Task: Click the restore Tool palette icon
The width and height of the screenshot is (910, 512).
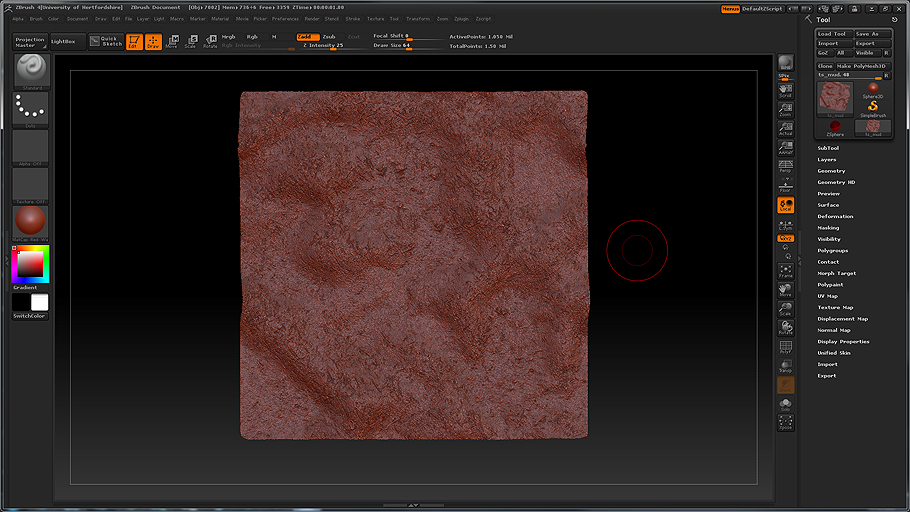Action: [x=894, y=20]
